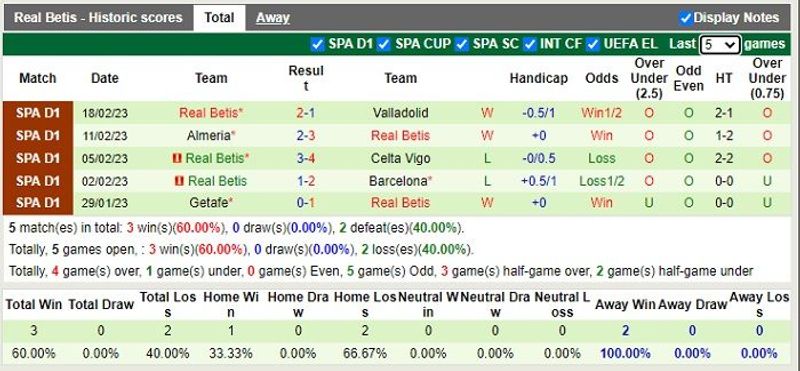Switch to the Away tab

coord(272,18)
